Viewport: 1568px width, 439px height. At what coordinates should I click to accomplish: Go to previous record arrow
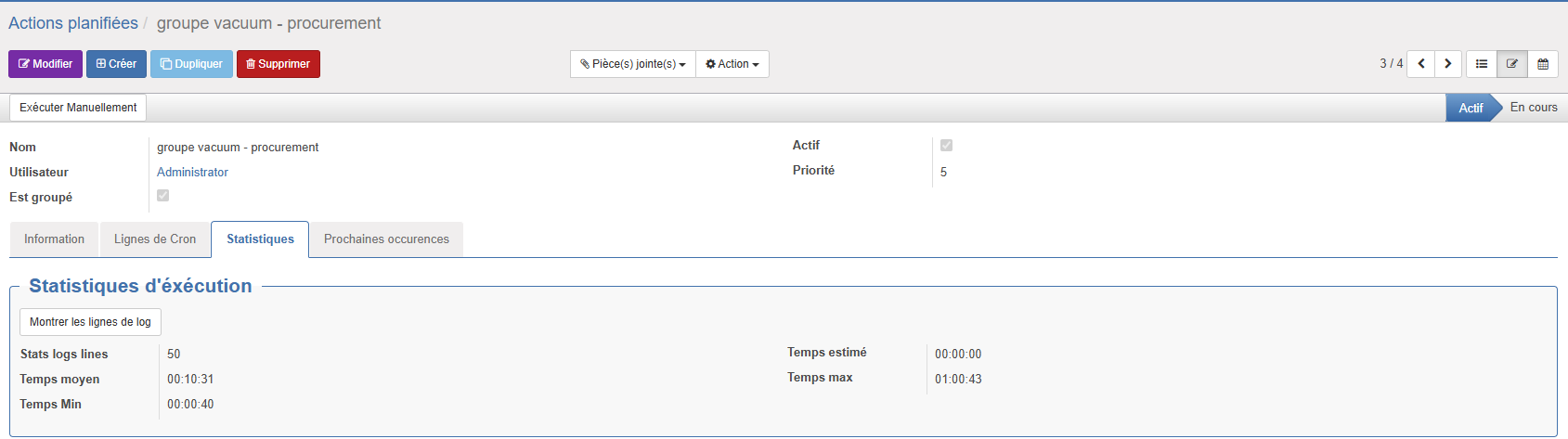pyautogui.click(x=1420, y=64)
